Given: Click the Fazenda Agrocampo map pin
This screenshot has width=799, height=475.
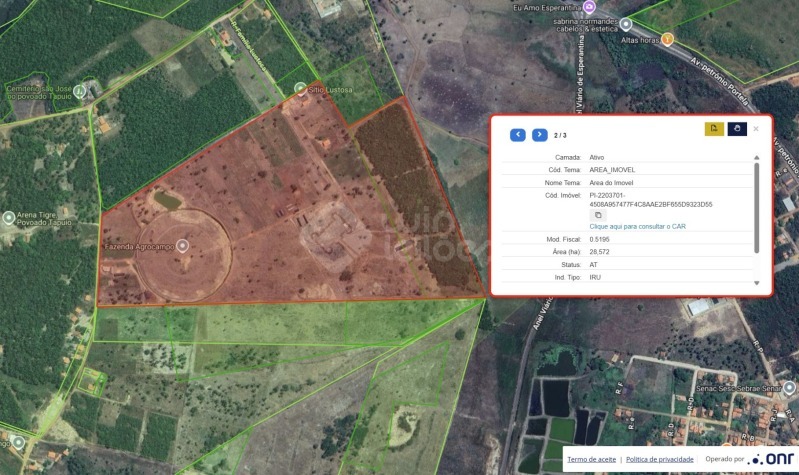Looking at the screenshot, I should click(182, 246).
